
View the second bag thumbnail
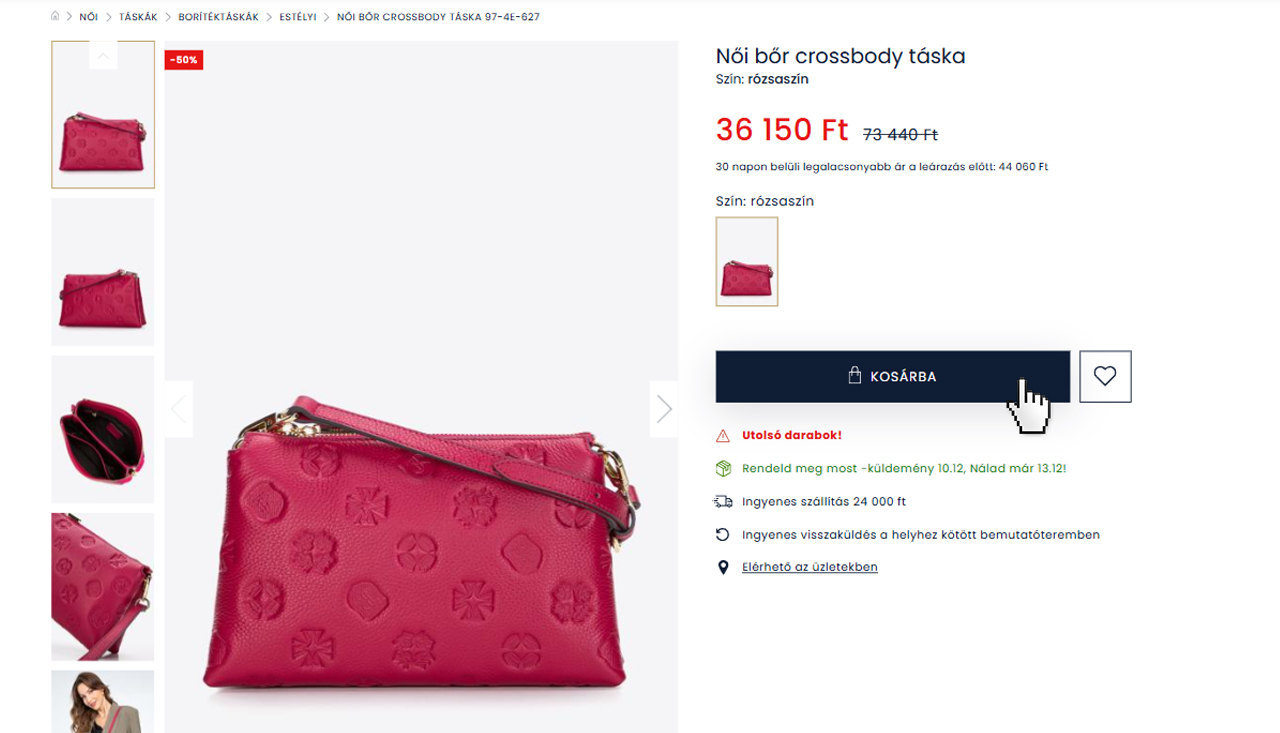click(x=103, y=271)
